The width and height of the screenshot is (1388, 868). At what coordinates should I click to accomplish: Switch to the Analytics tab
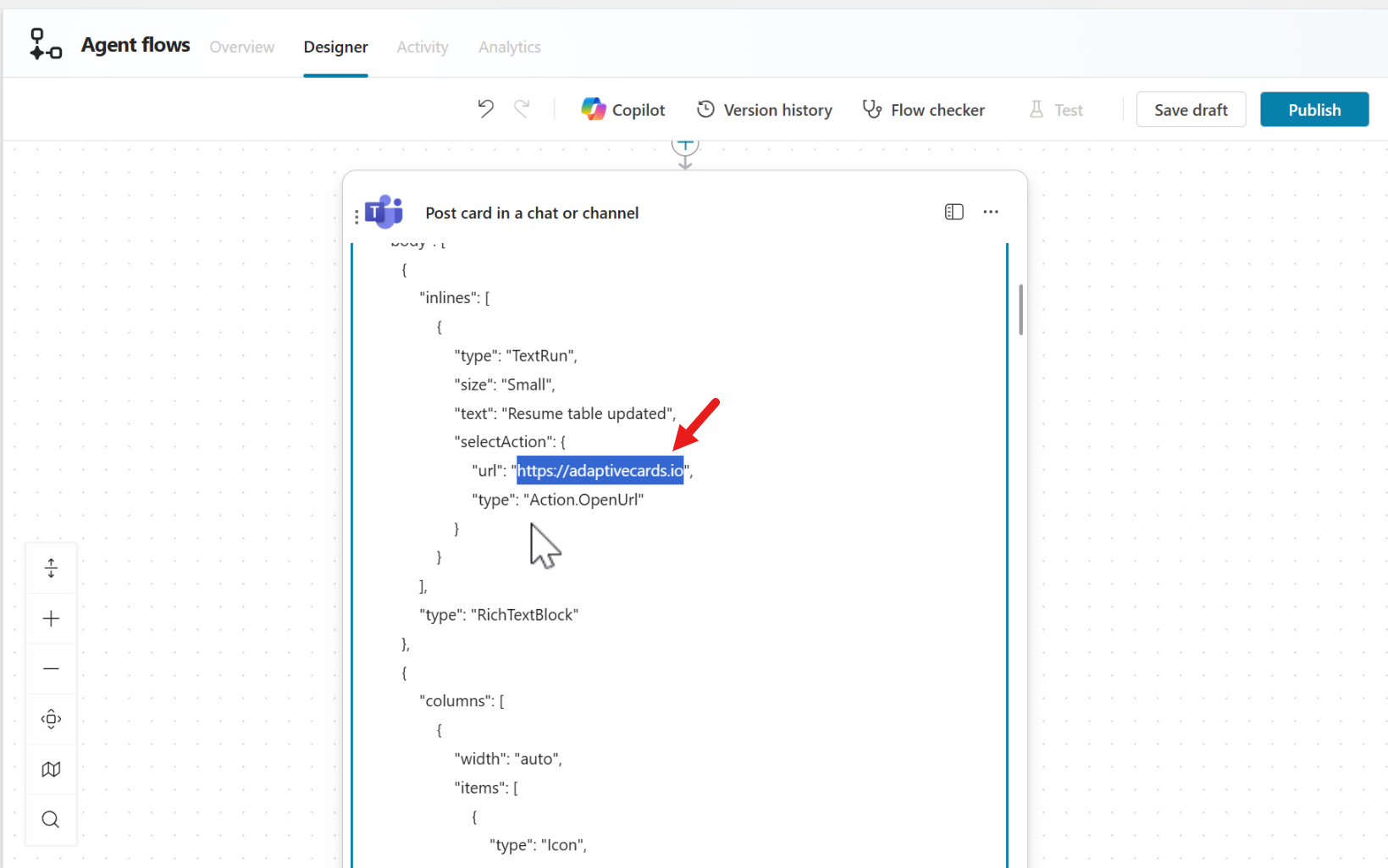coord(509,47)
